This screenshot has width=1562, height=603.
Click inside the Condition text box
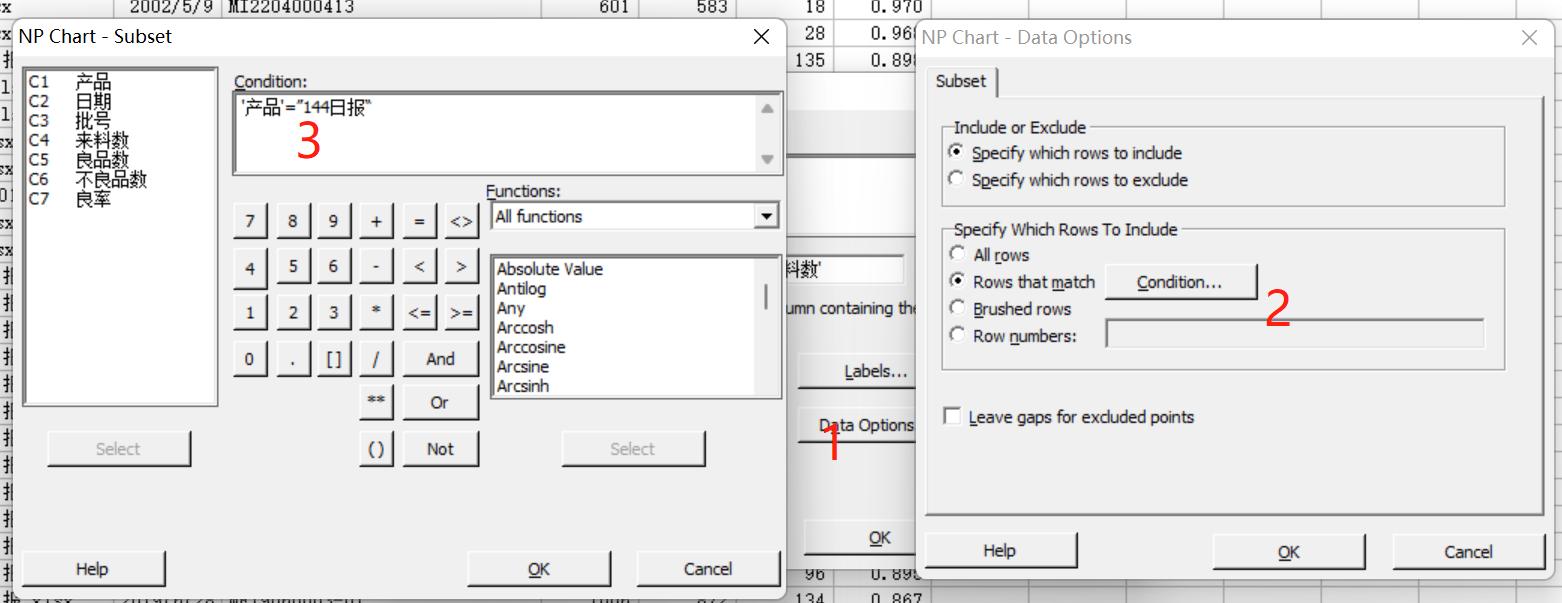(x=496, y=133)
